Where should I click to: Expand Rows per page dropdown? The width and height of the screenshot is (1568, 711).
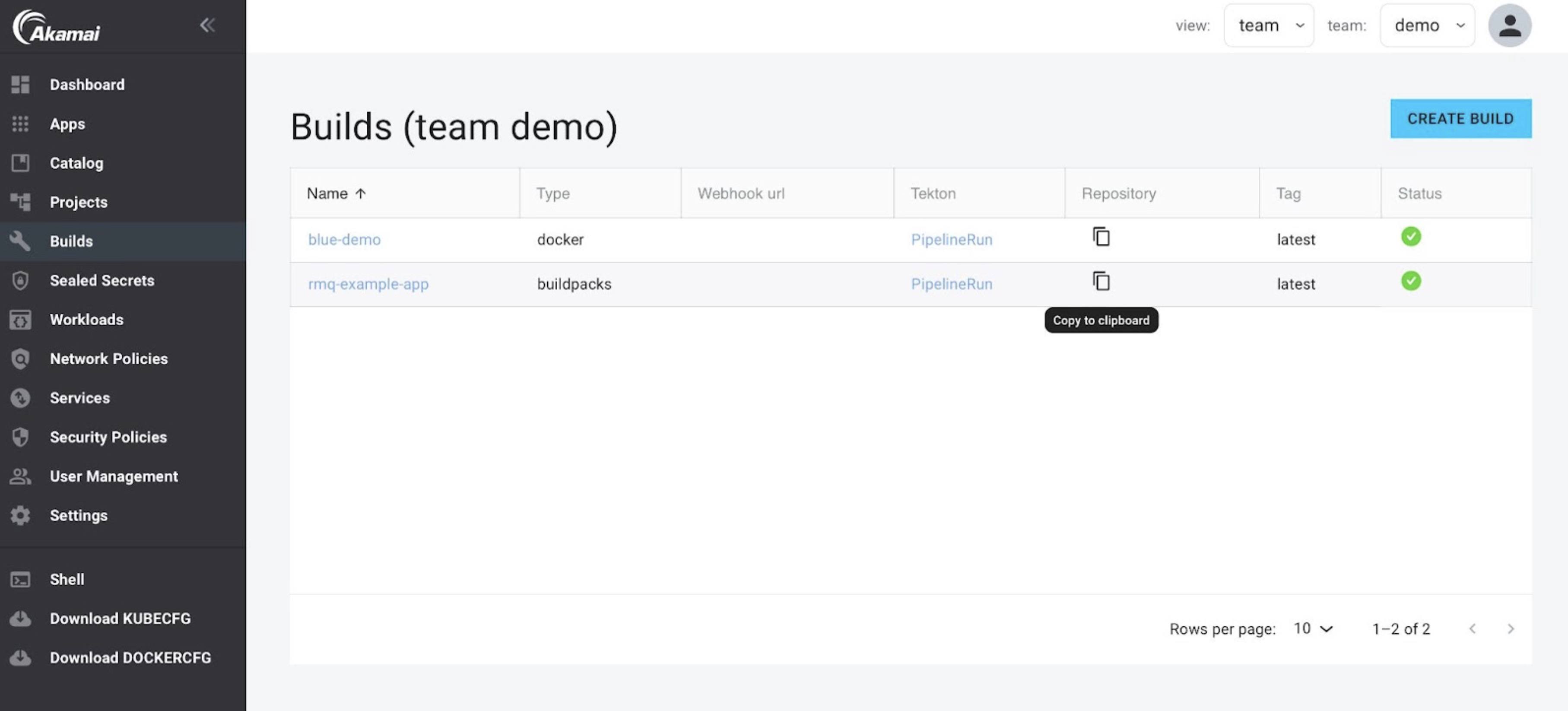coord(1313,628)
